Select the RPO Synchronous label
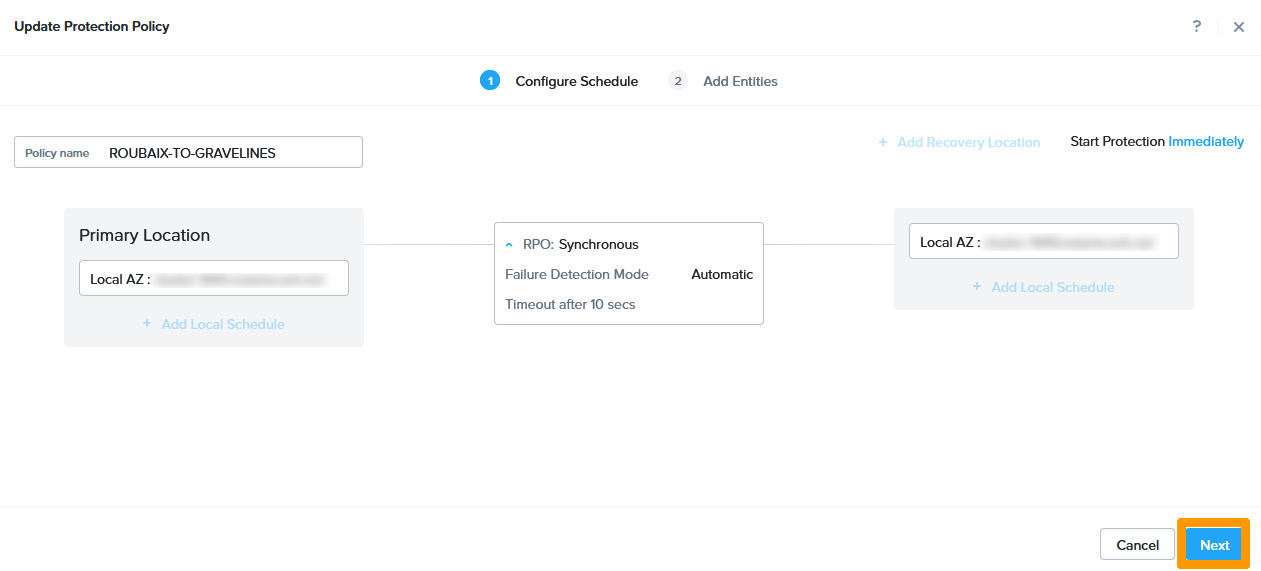1261x571 pixels. 597,244
